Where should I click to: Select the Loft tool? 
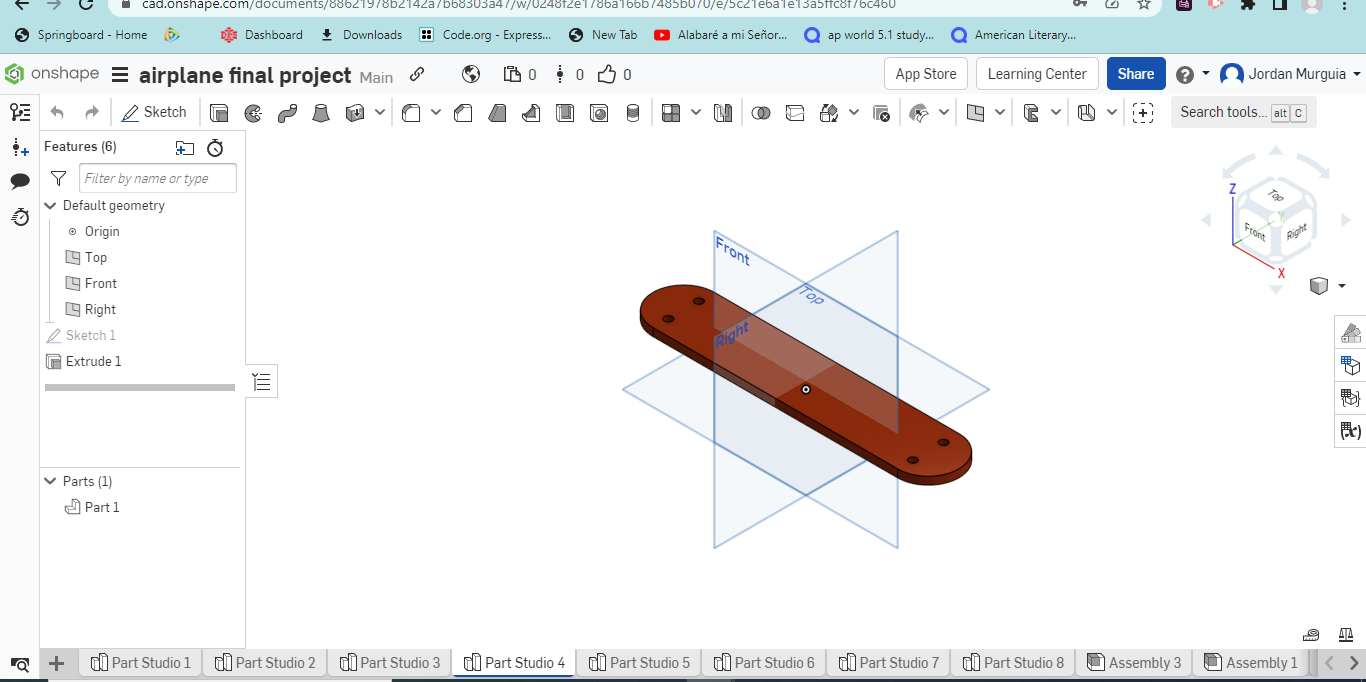(321, 112)
